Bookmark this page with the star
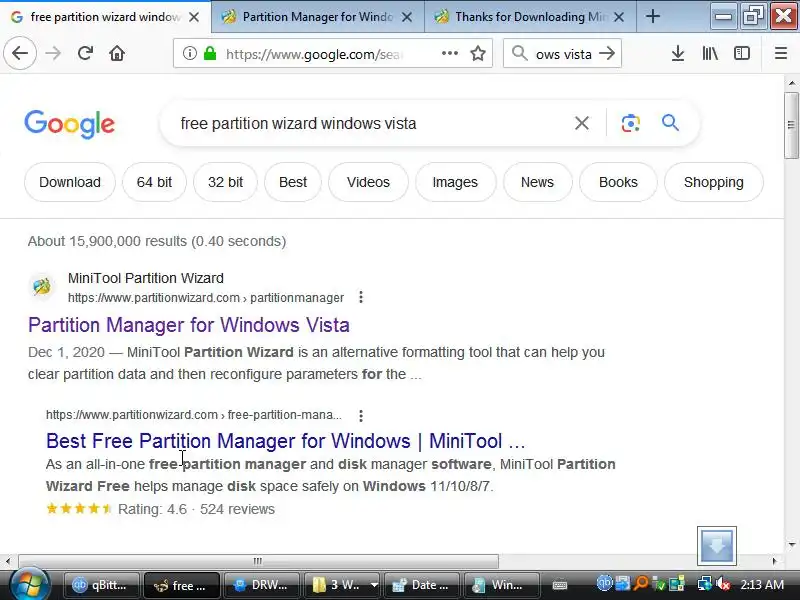 point(478,53)
